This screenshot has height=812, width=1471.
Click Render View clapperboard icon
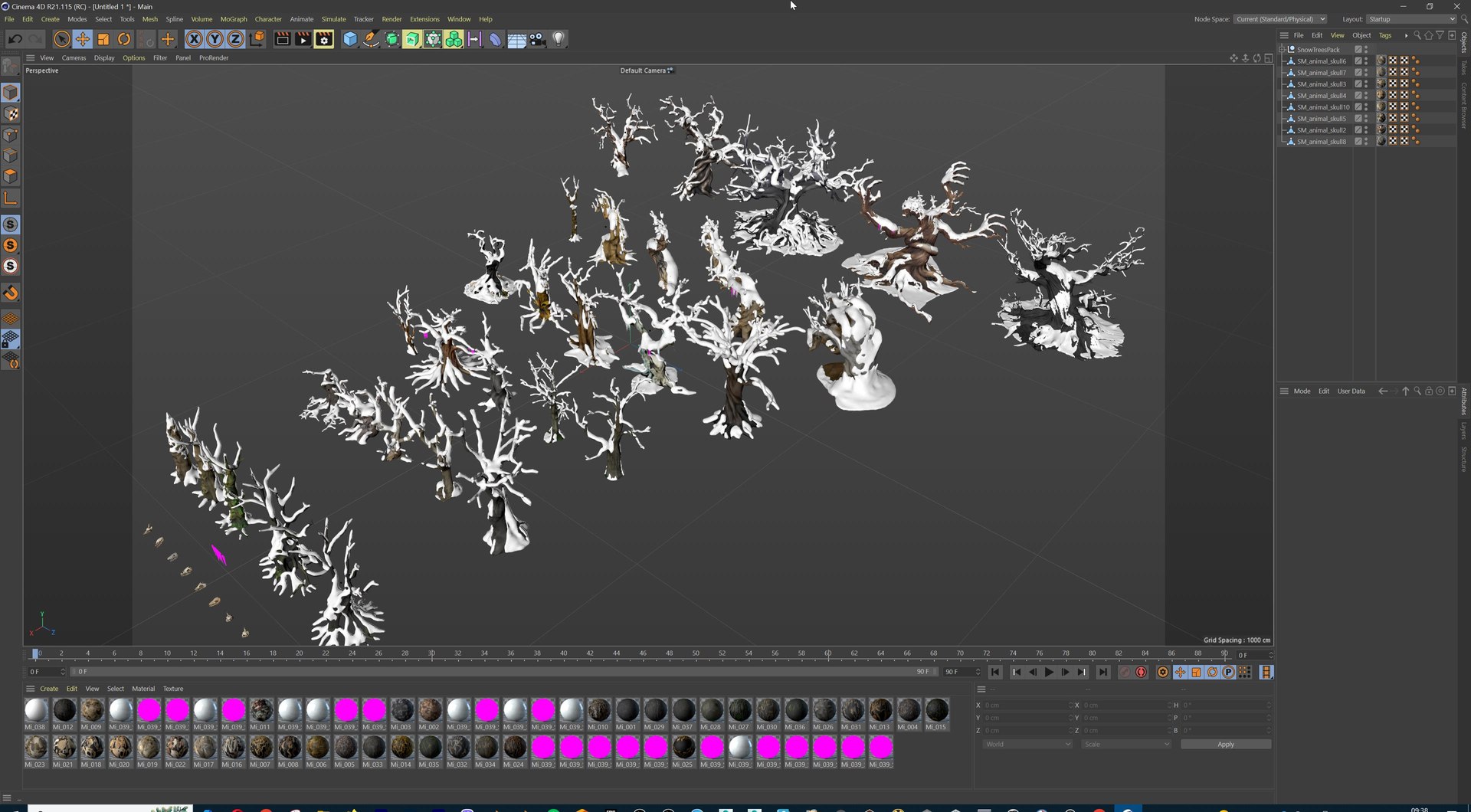coord(282,39)
